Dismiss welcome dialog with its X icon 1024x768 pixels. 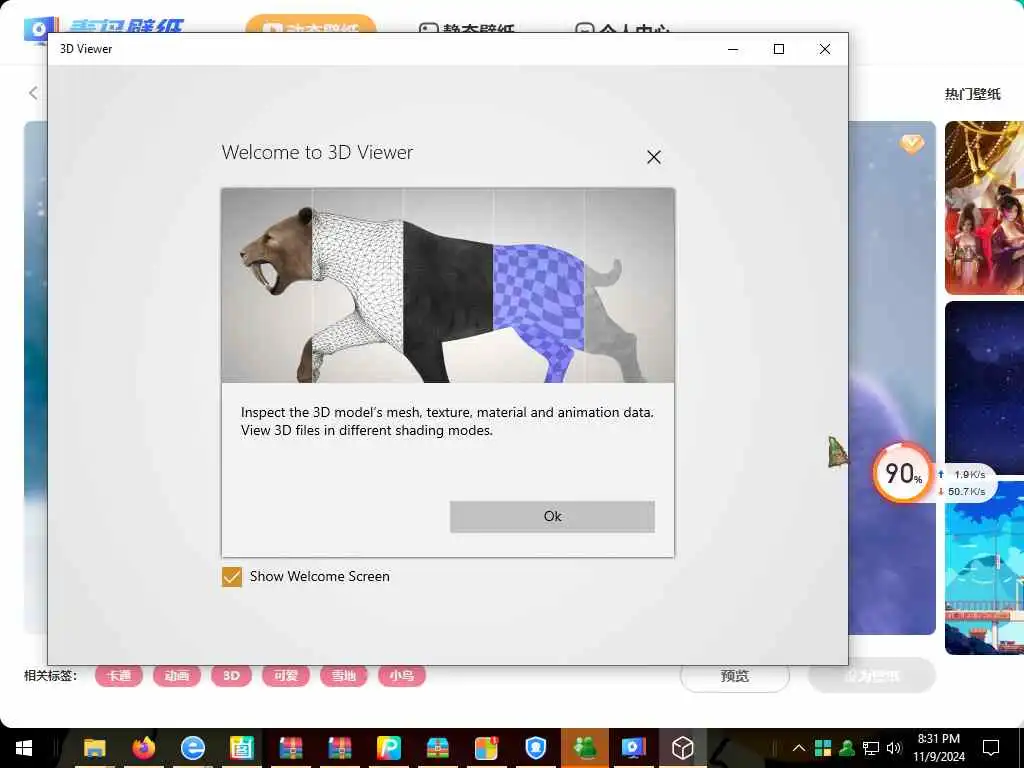[654, 157]
